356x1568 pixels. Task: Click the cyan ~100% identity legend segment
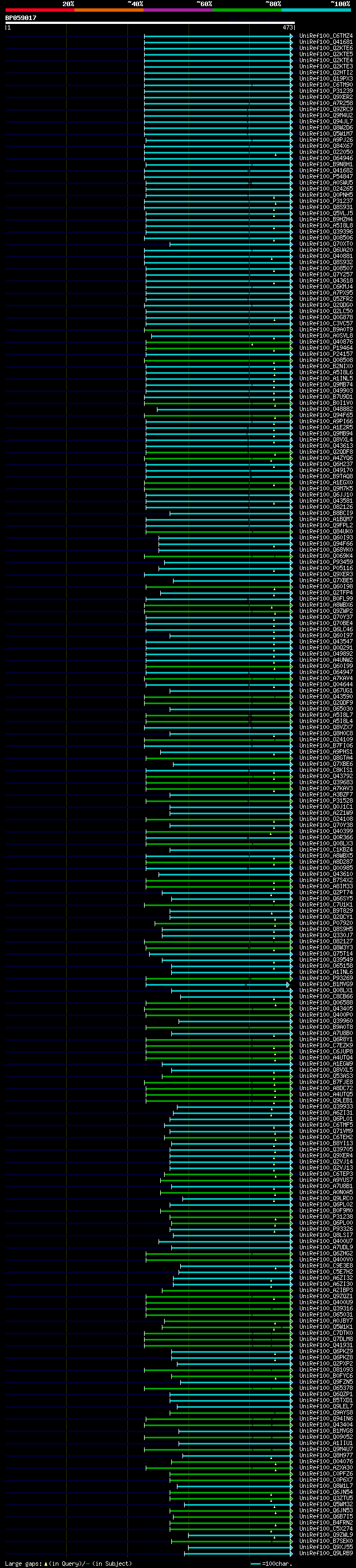coord(316,10)
